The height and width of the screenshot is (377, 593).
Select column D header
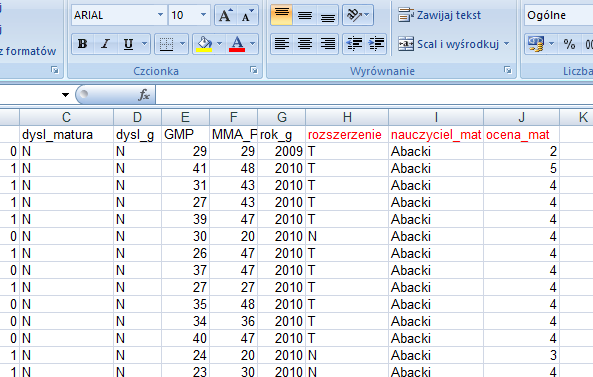137,117
